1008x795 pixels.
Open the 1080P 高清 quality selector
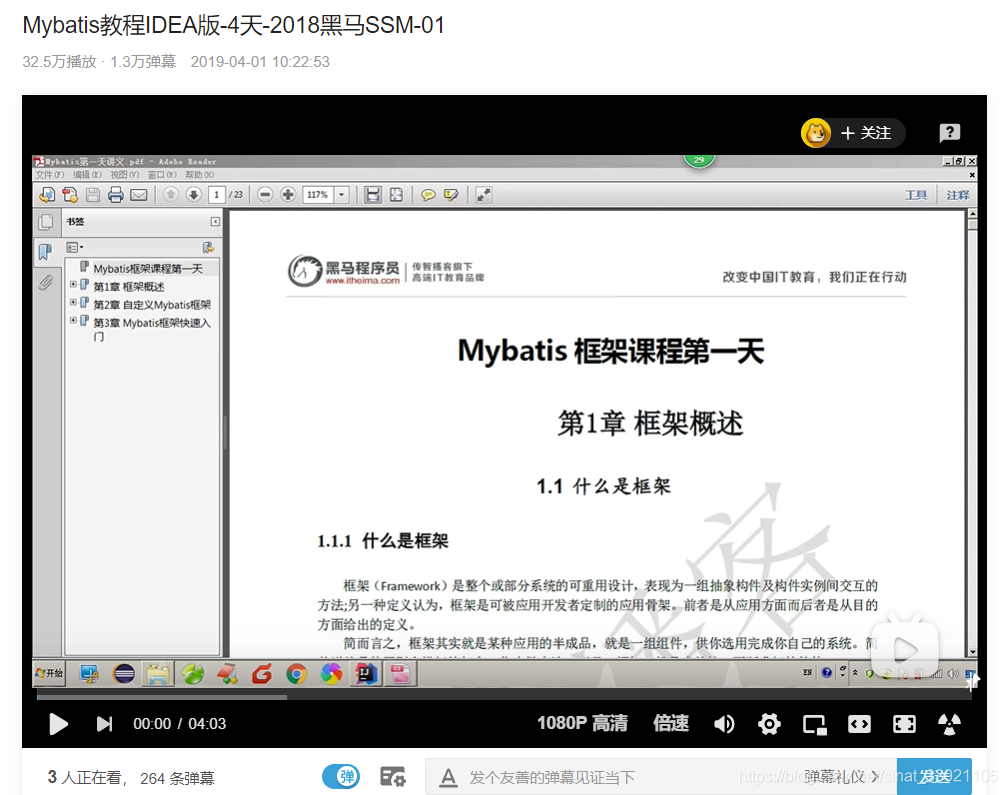582,723
